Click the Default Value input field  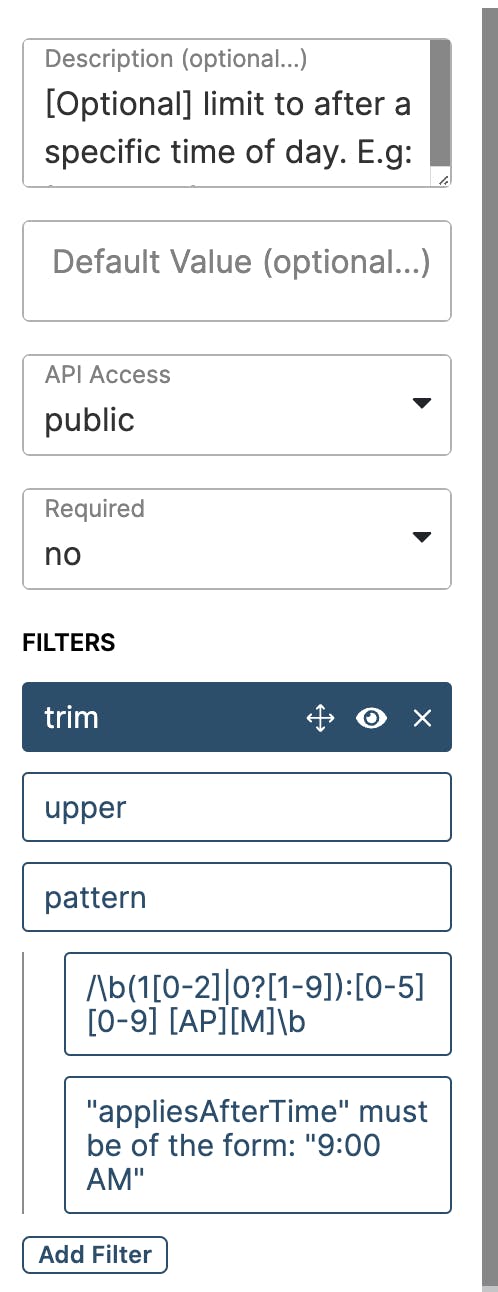tap(237, 271)
